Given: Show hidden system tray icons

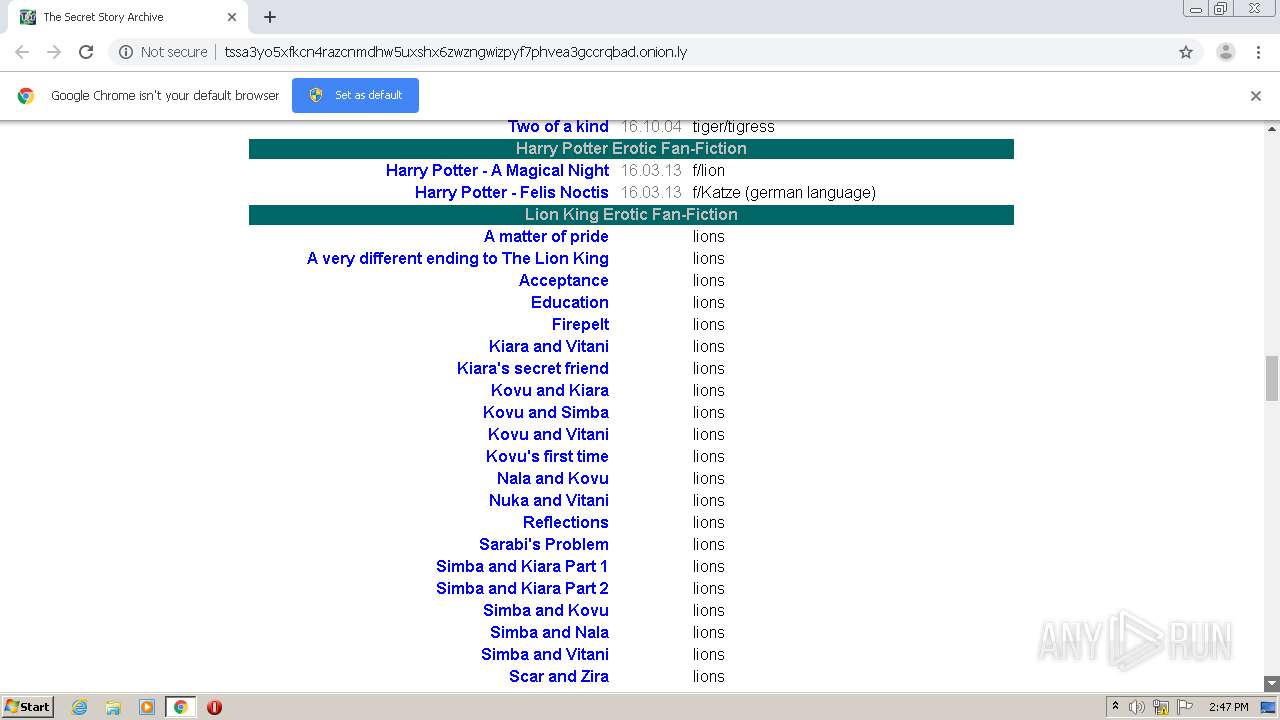Looking at the screenshot, I should [1115, 707].
